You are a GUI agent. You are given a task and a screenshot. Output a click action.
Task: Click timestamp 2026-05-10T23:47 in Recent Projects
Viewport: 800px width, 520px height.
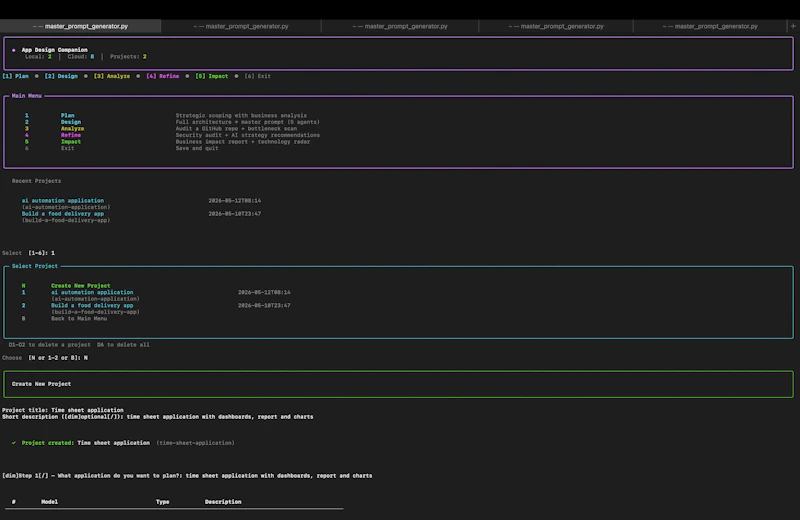(235, 214)
